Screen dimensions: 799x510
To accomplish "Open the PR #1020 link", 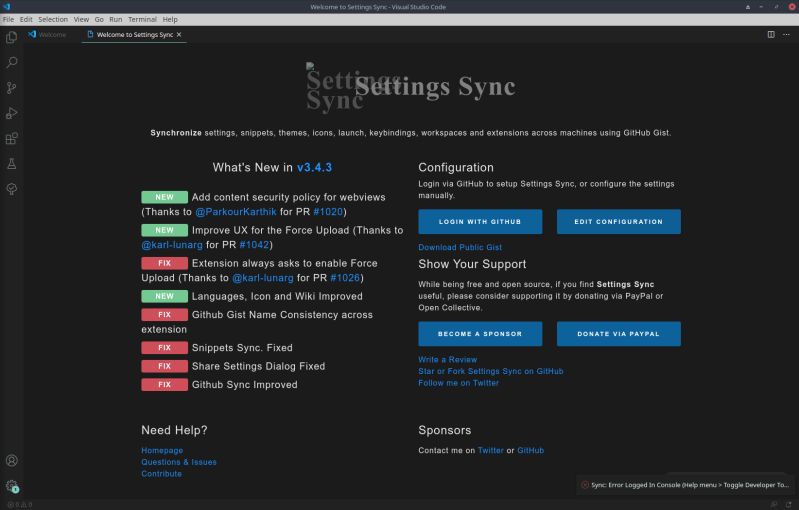I will click(x=328, y=211).
